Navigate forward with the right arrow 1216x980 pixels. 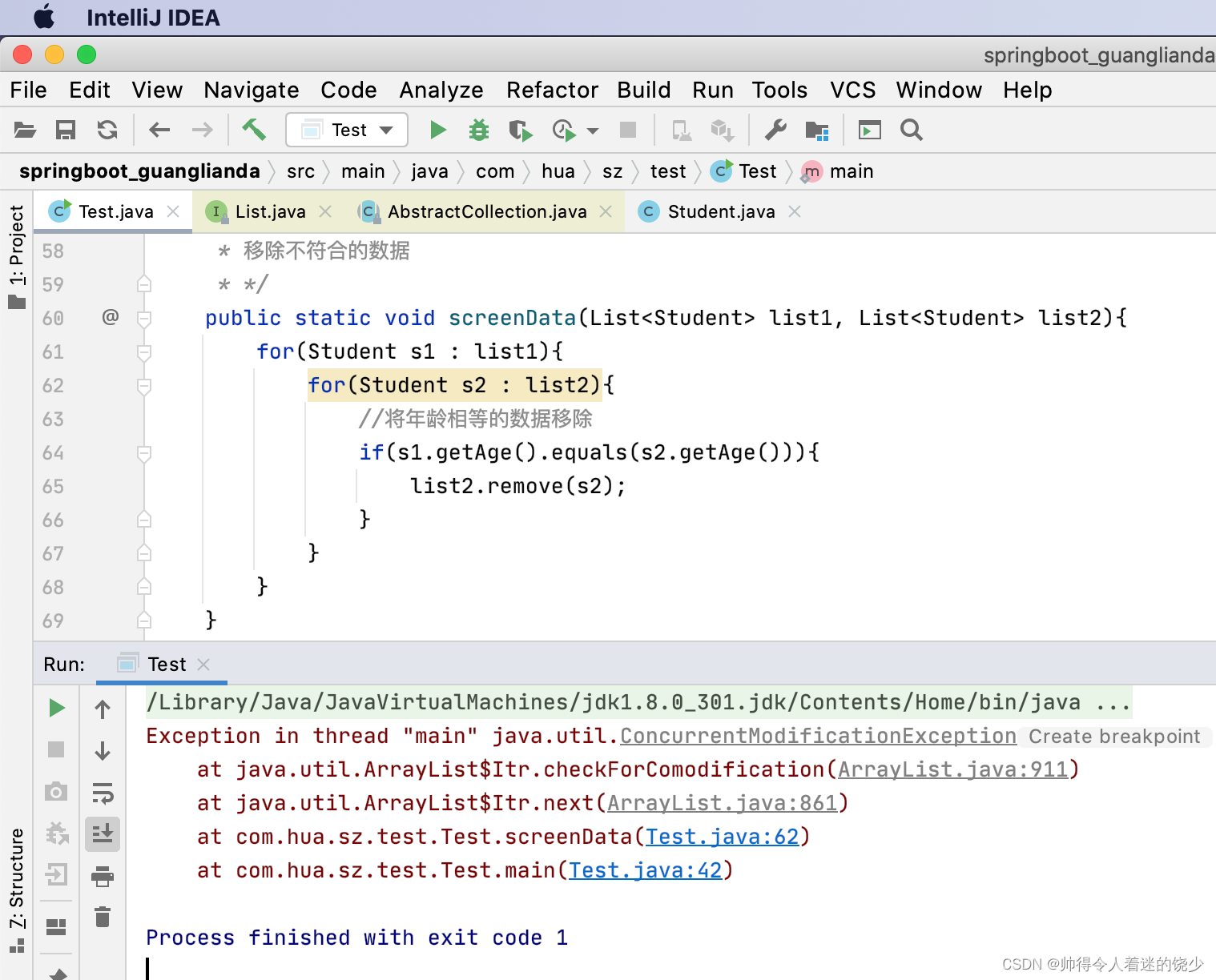pyautogui.click(x=203, y=130)
